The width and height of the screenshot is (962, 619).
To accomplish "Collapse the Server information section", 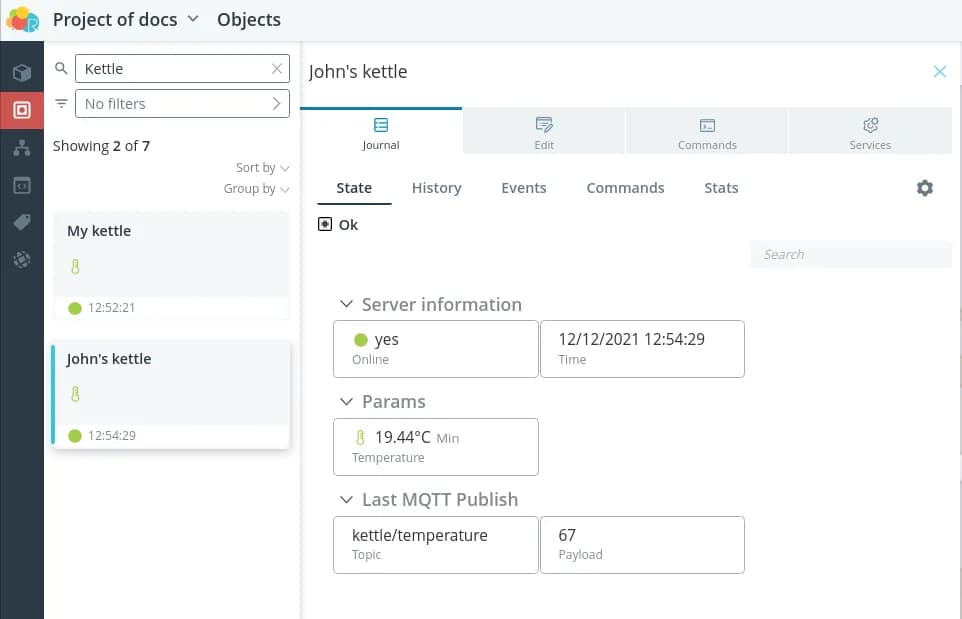I will coord(346,305).
